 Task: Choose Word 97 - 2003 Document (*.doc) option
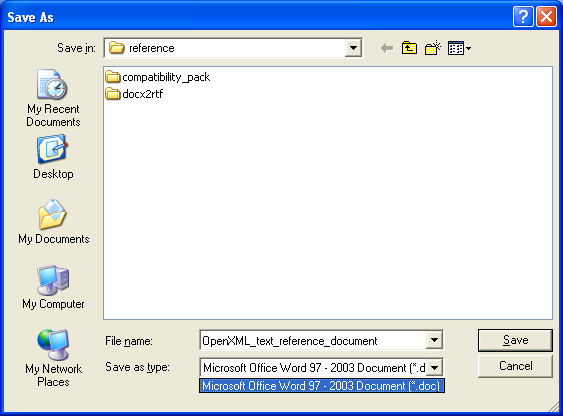click(322, 386)
